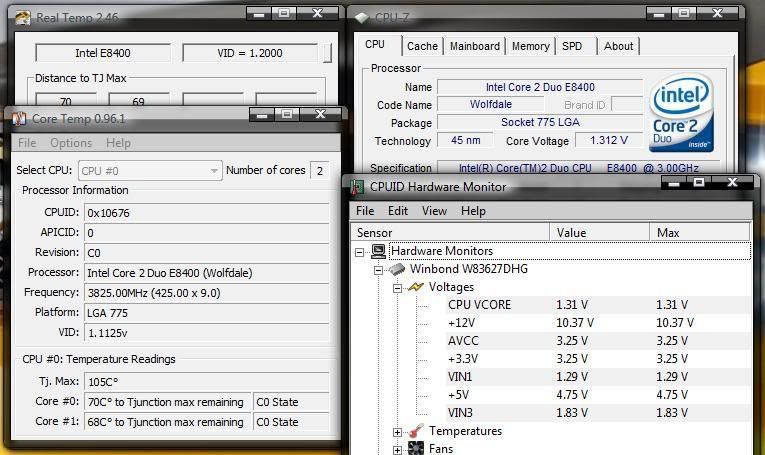The height and width of the screenshot is (455, 765).
Task: Switch to CPU tab in CPU-Z
Action: 375,44
